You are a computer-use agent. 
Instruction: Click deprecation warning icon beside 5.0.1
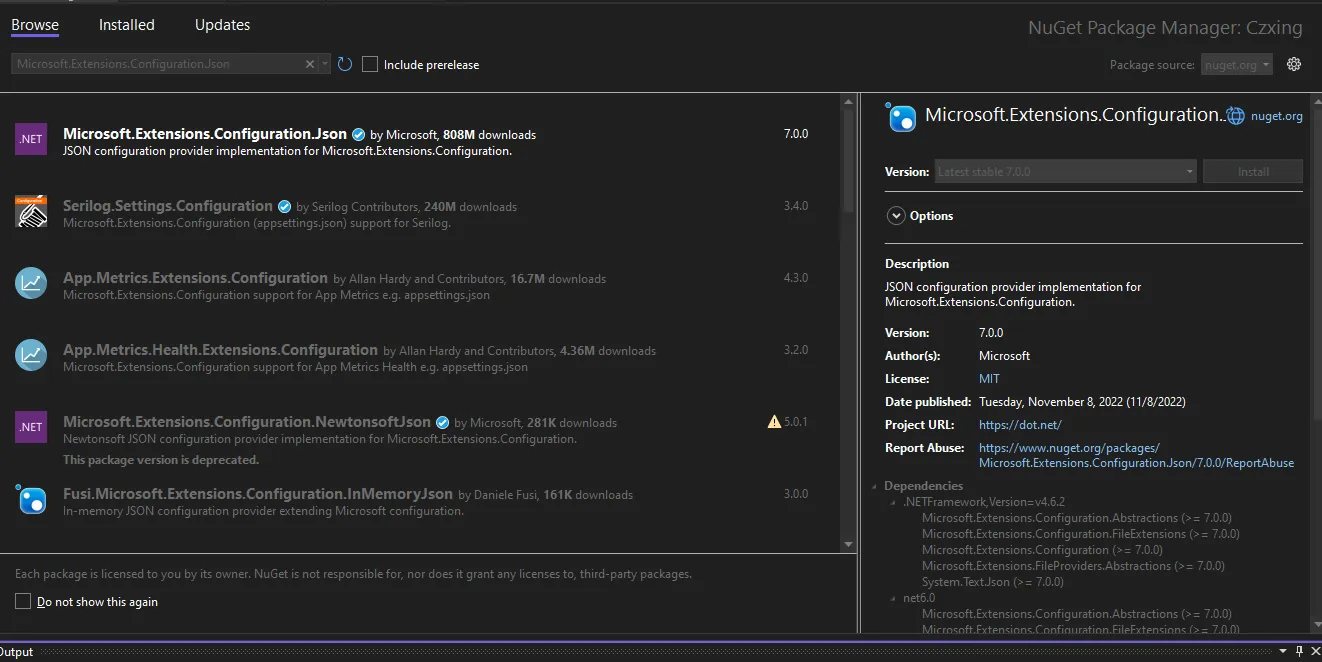coord(774,422)
